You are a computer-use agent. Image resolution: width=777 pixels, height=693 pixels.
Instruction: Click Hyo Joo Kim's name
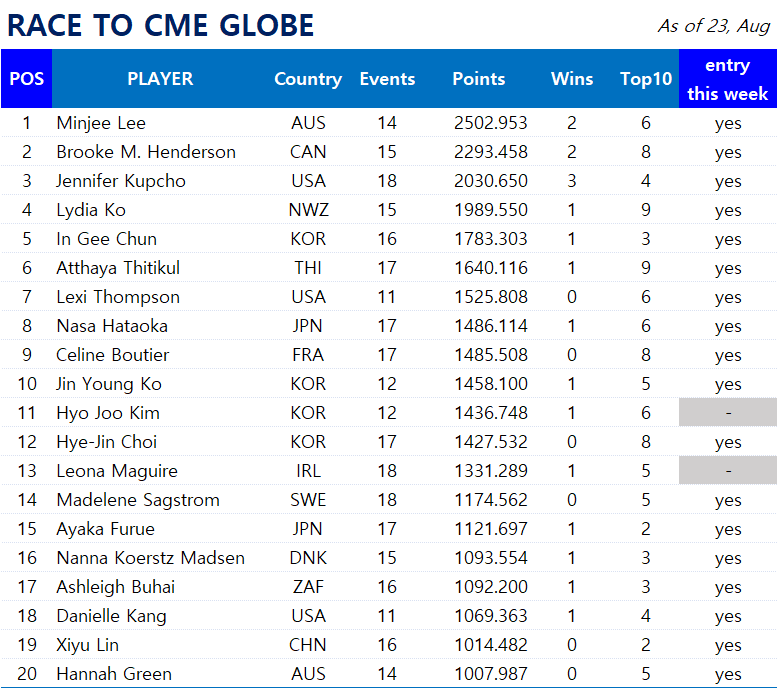click(x=108, y=413)
